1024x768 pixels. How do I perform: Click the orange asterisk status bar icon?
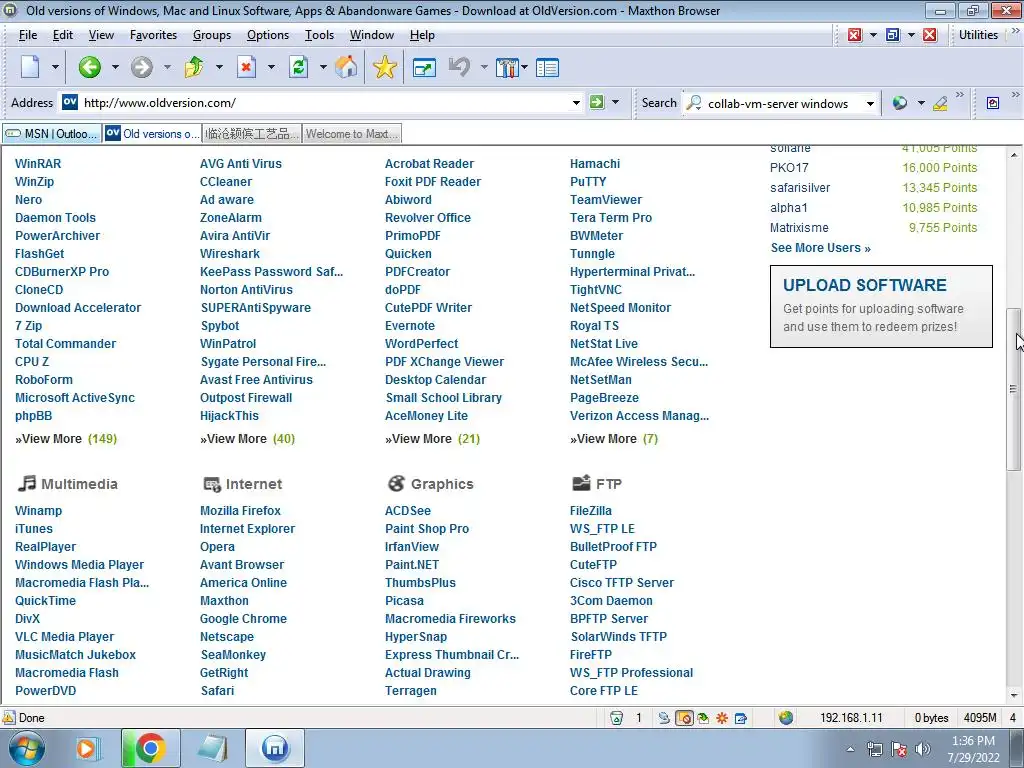(x=722, y=718)
